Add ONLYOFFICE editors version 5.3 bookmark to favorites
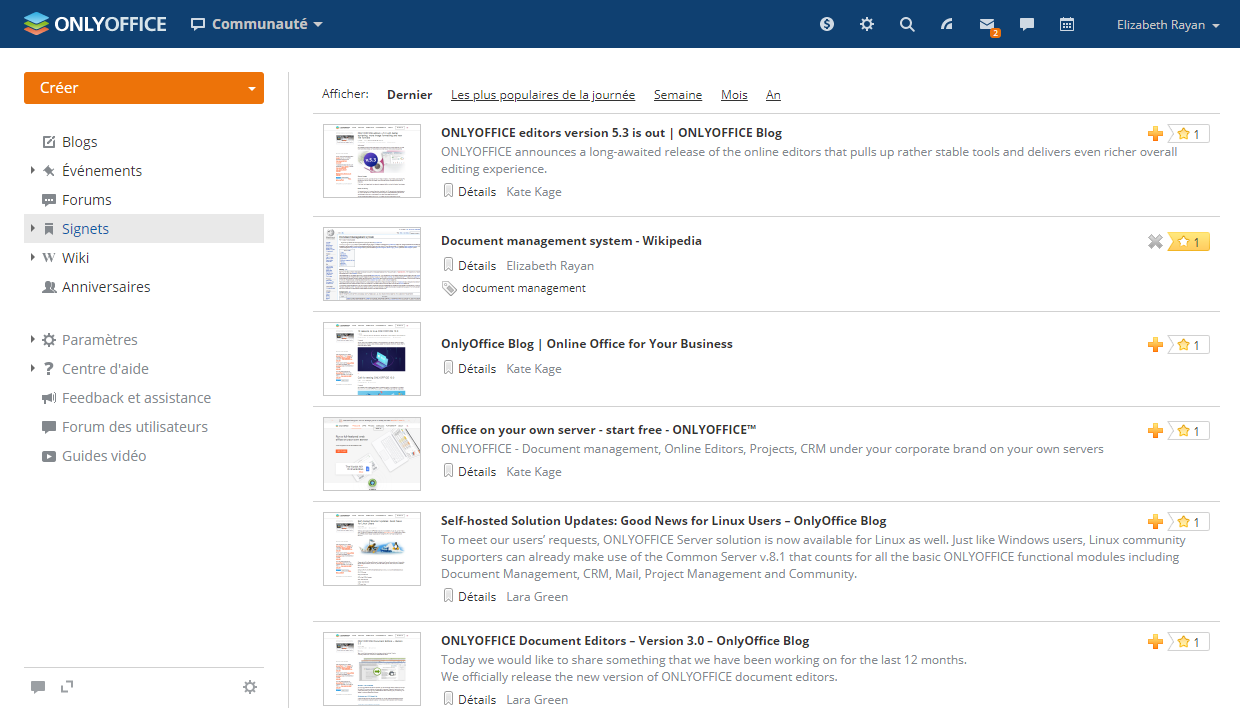1240x708 pixels. (1155, 134)
